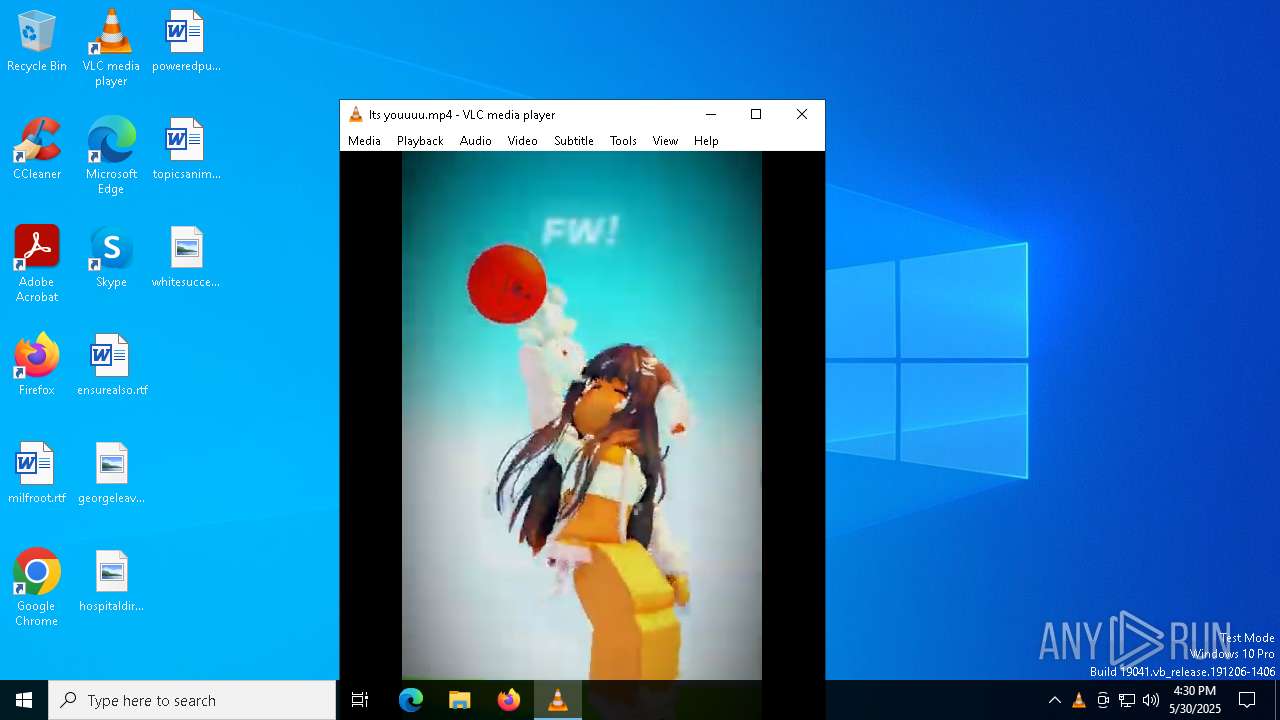Viewport: 1280px width, 720px height.
Task: Click the VLC cone icon in title bar
Action: (x=355, y=114)
